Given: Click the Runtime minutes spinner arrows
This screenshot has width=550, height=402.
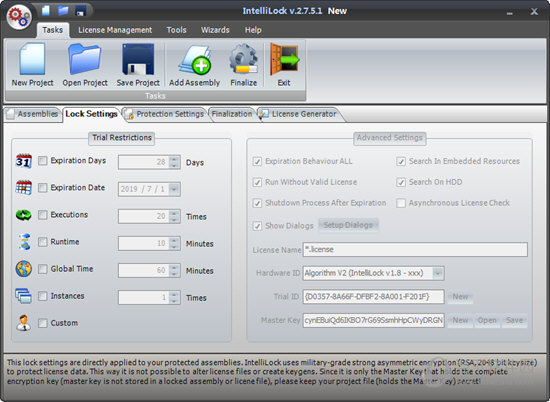Looking at the screenshot, I should pyautogui.click(x=174, y=243).
